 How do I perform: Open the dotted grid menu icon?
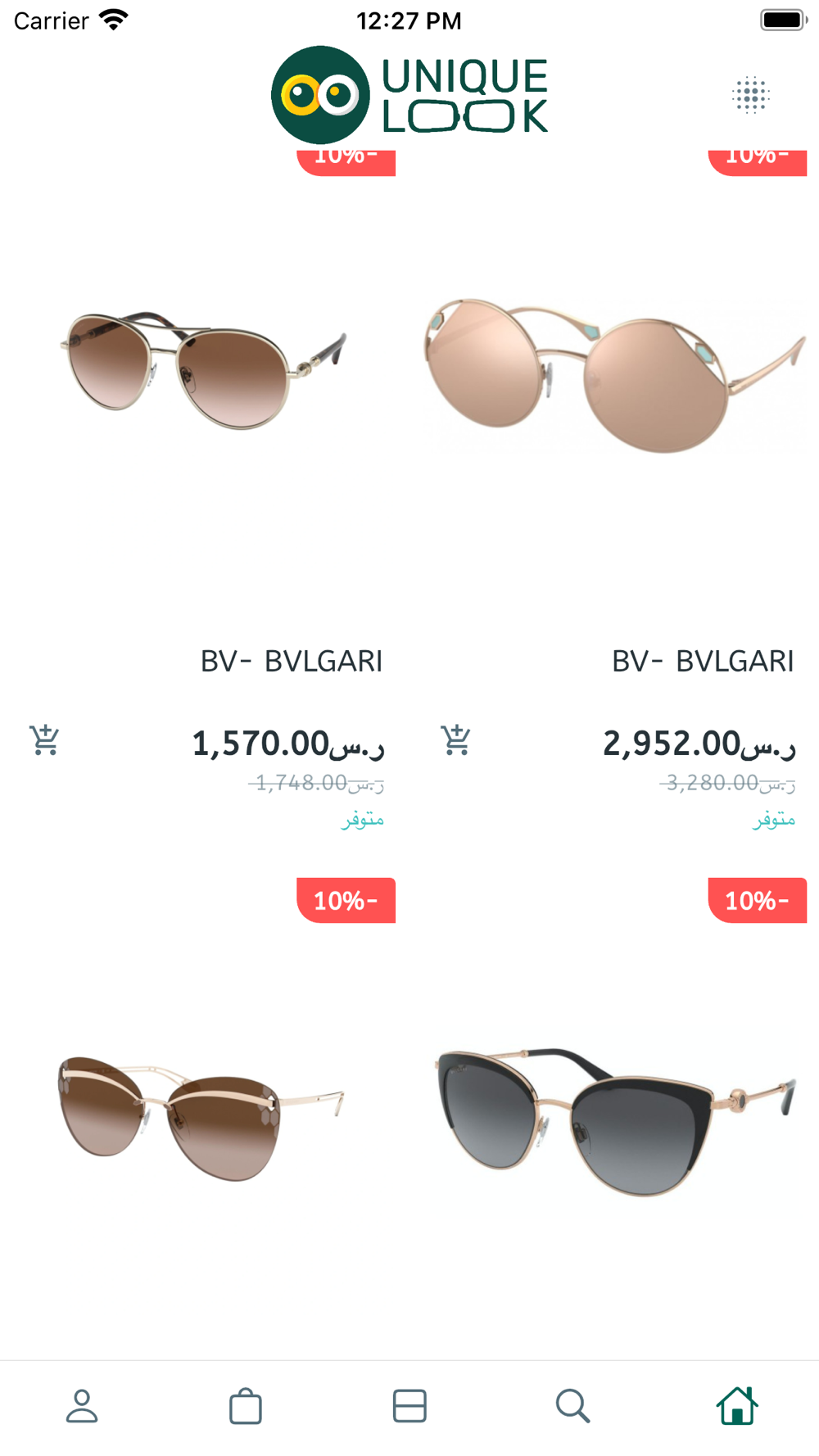[x=750, y=95]
